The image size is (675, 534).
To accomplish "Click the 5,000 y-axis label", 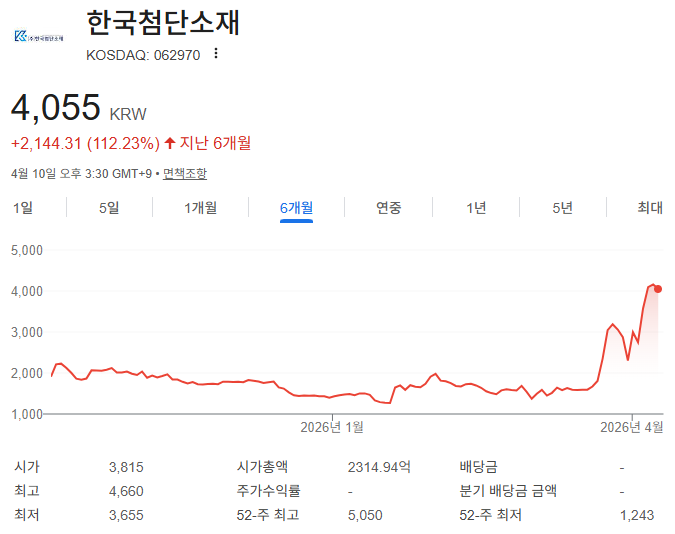I will coord(27,250).
